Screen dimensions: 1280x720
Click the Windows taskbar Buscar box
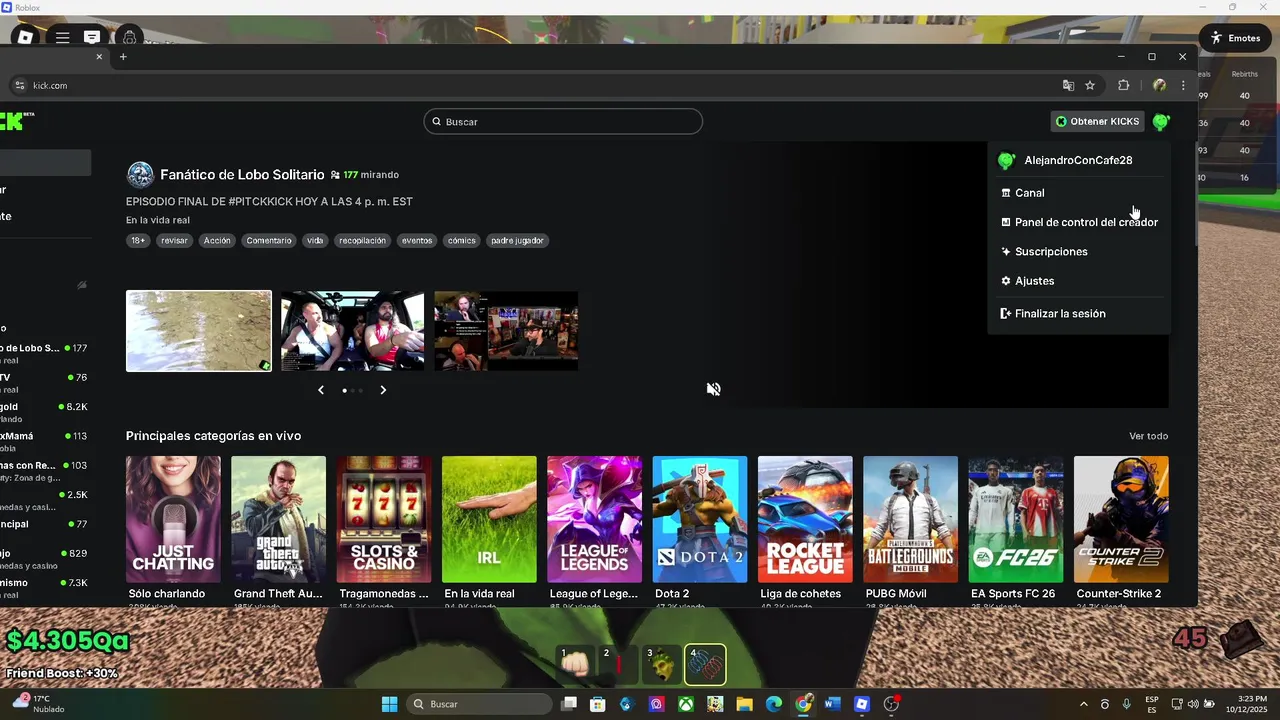coord(481,704)
